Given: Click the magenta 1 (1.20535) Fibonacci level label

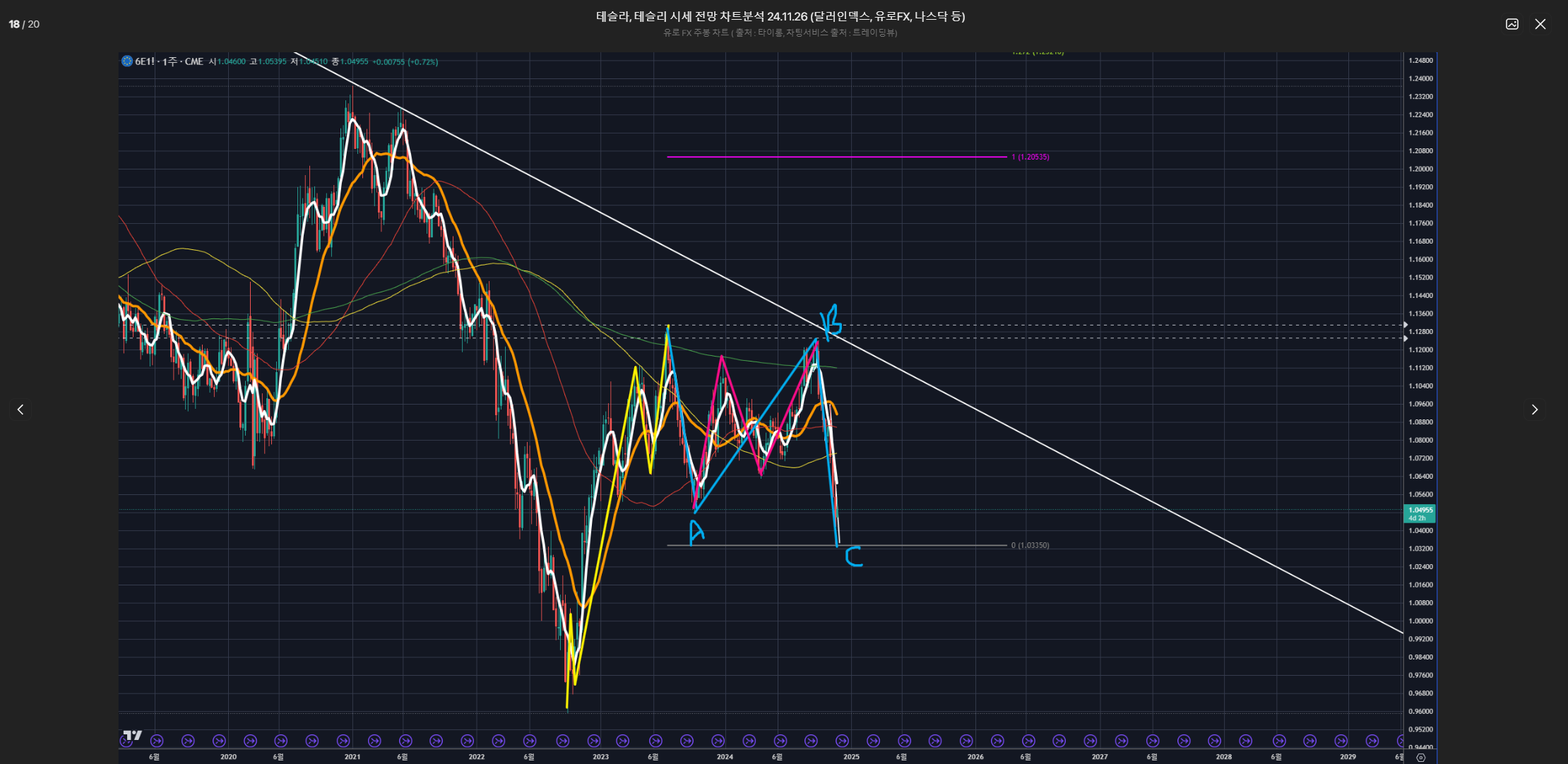Looking at the screenshot, I should 1031,157.
